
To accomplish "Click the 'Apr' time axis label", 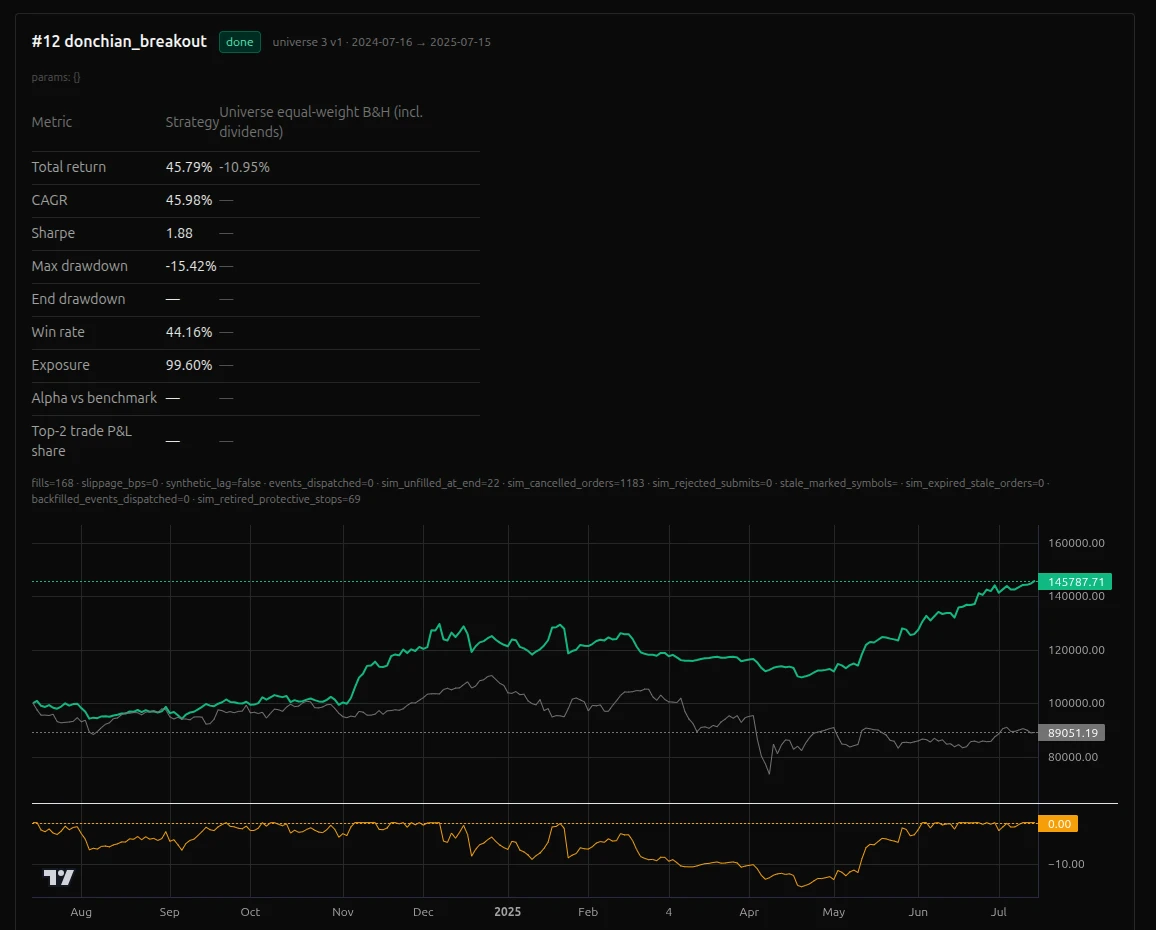I will coord(749,912).
